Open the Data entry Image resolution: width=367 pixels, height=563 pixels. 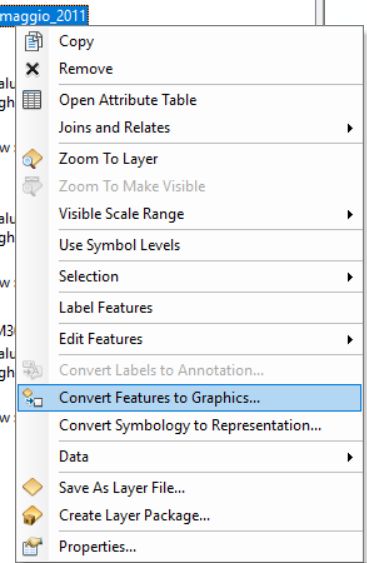190,457
